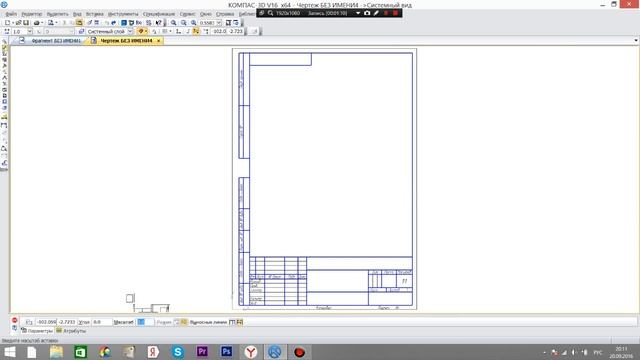The height and width of the screenshot is (360, 640).
Task: Toggle the first Выносные линии option
Action: 232,322
